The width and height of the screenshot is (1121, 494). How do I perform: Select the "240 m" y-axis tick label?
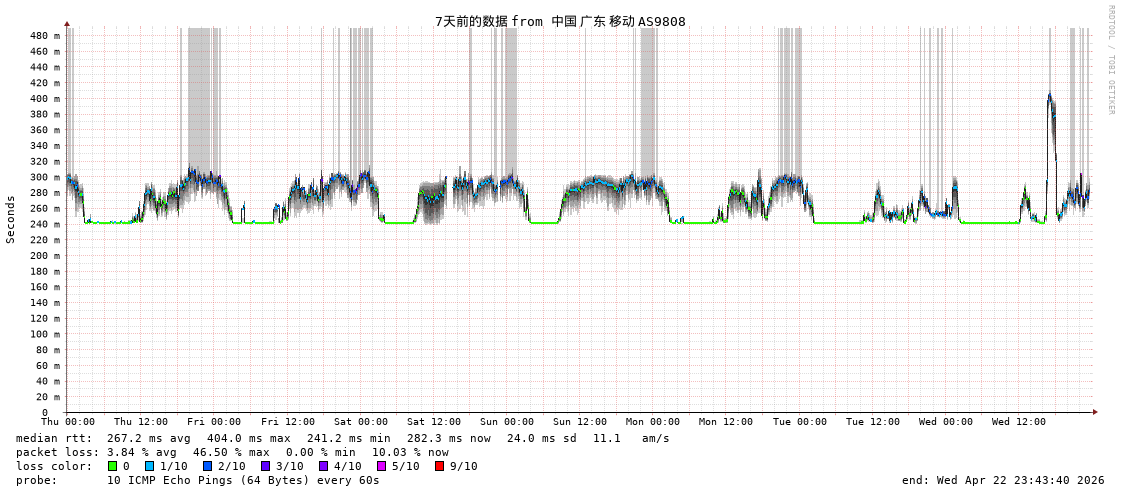tap(44, 224)
